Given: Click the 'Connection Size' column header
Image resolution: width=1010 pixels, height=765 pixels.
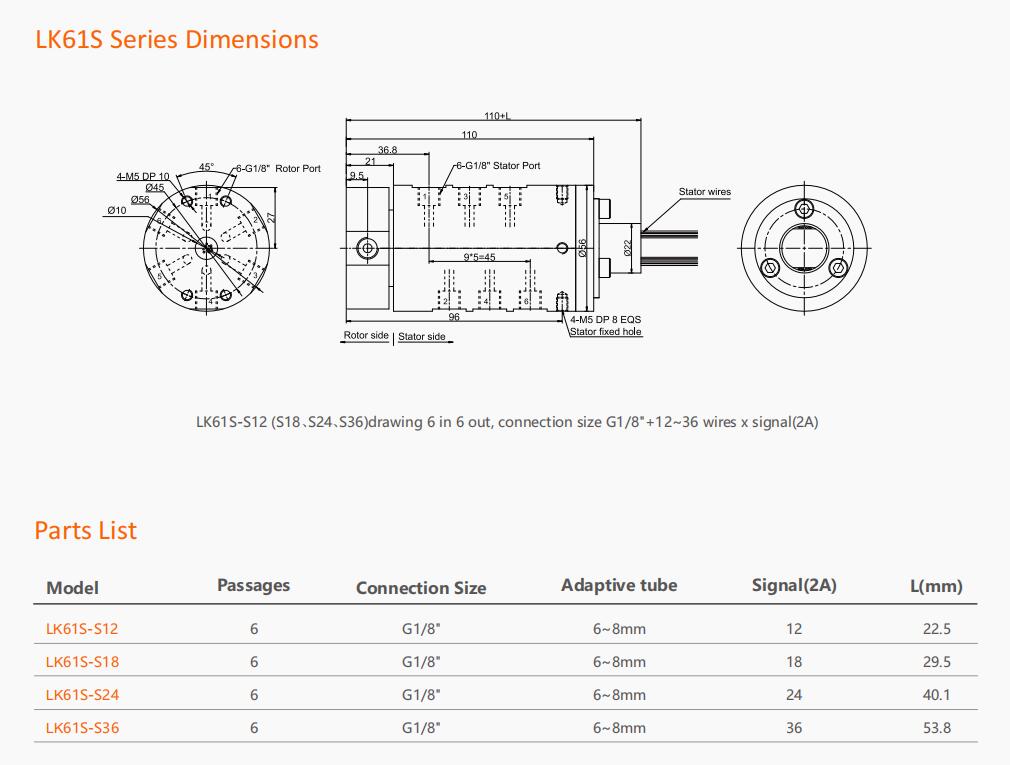Looking at the screenshot, I should (x=421, y=588).
